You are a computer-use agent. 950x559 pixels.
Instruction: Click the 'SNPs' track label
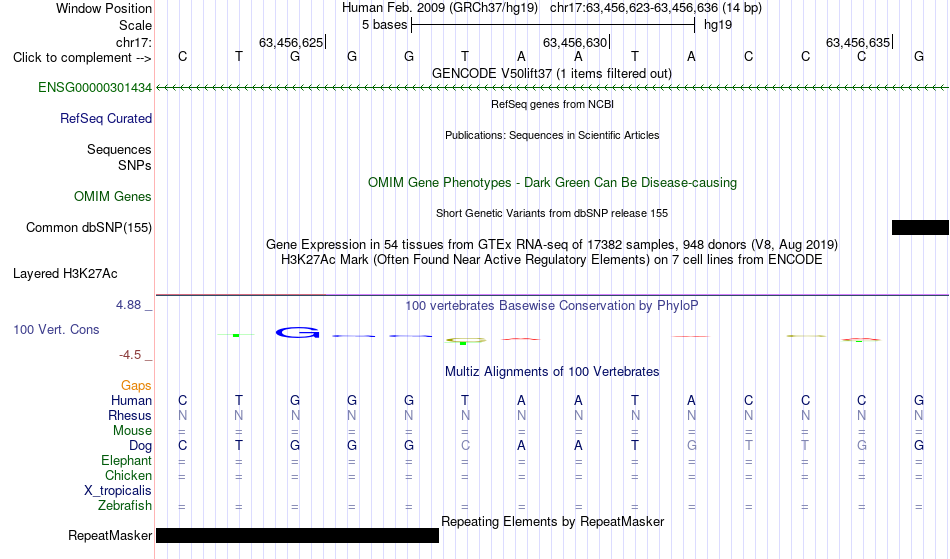tap(135, 165)
